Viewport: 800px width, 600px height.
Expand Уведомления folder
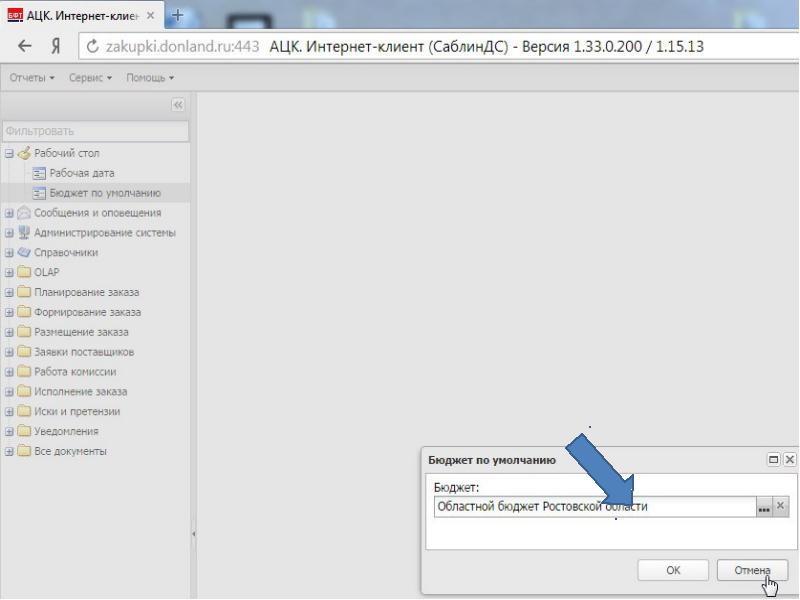coord(9,432)
